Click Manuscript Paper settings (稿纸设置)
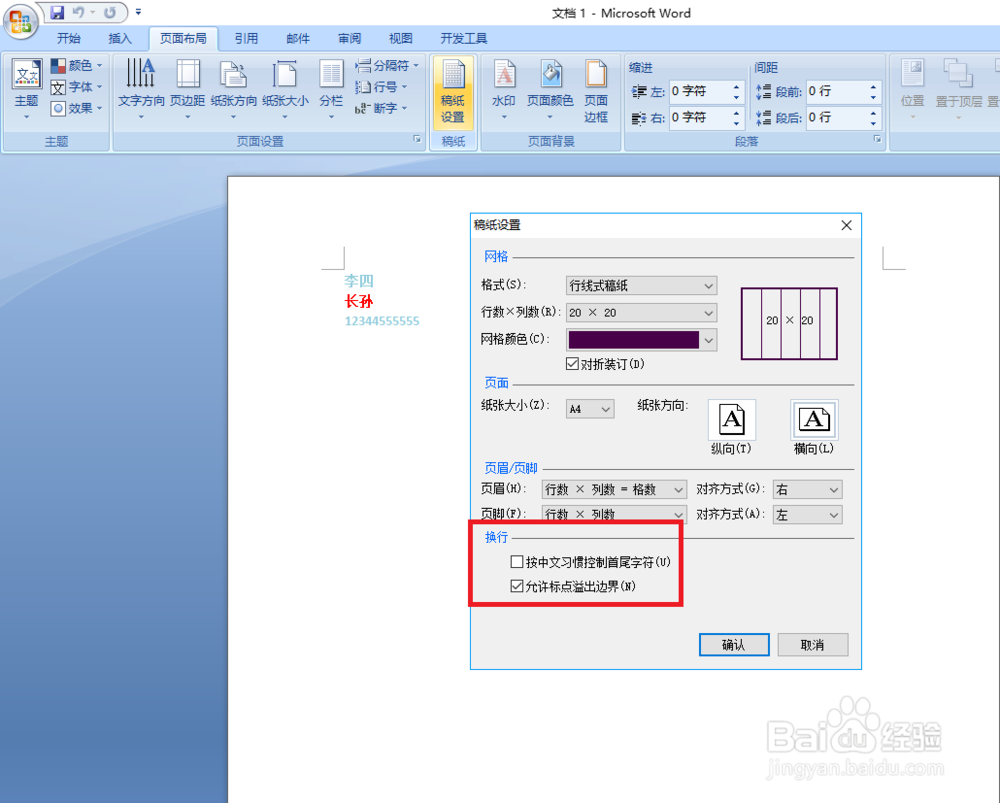Screen dimensions: 1000x803 tap(453, 91)
